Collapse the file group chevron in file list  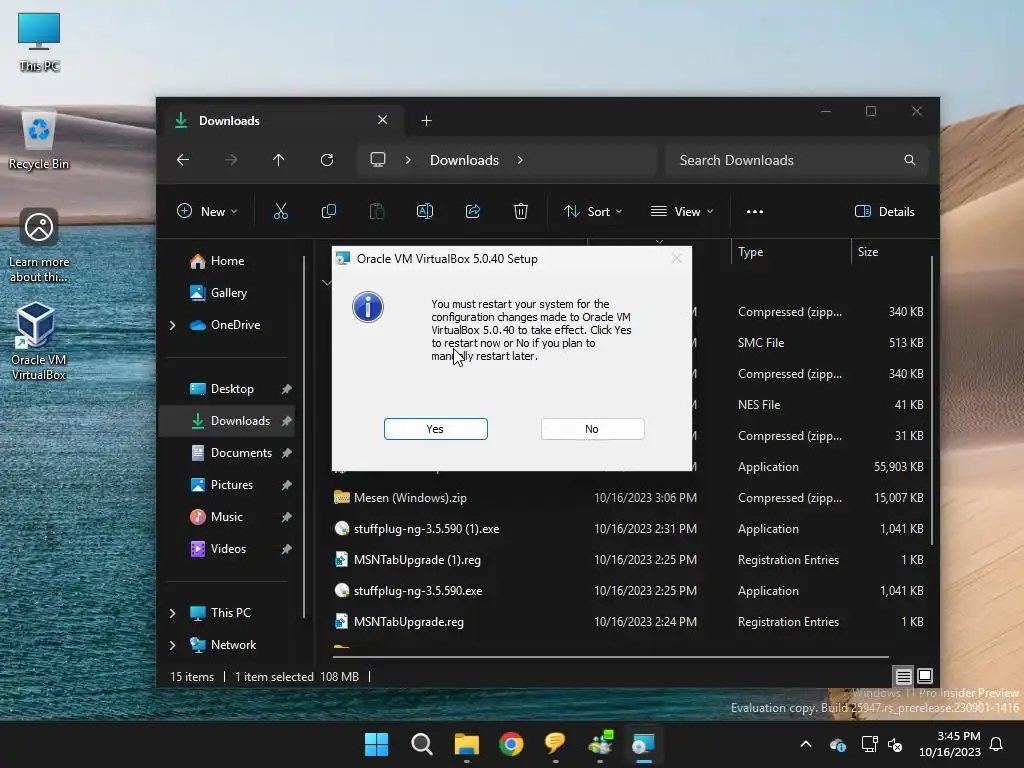click(x=326, y=282)
